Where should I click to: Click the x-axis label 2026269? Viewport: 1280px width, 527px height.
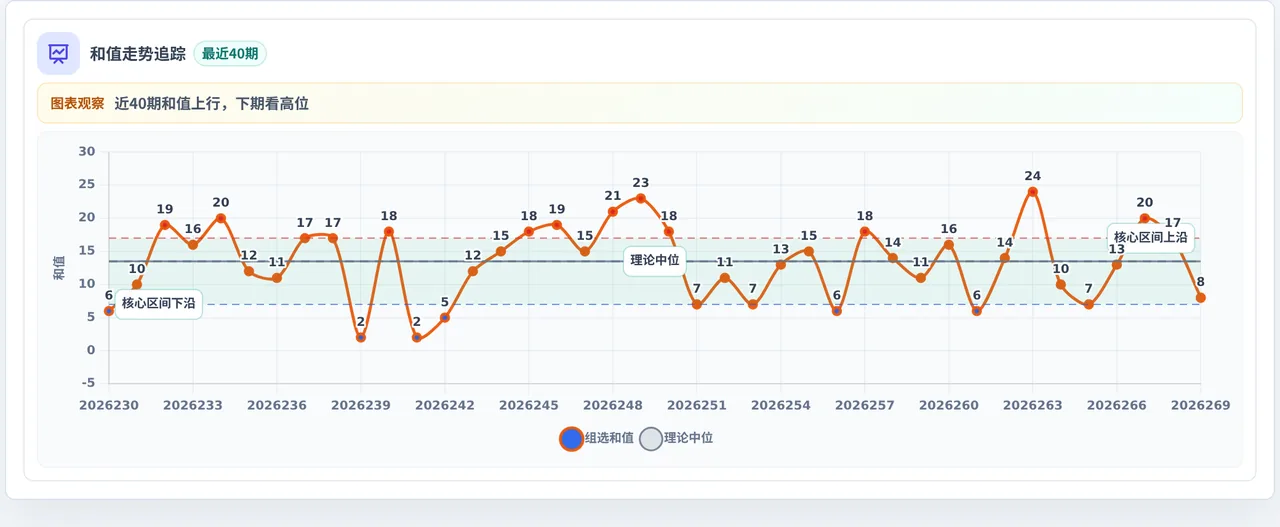[x=1201, y=405]
